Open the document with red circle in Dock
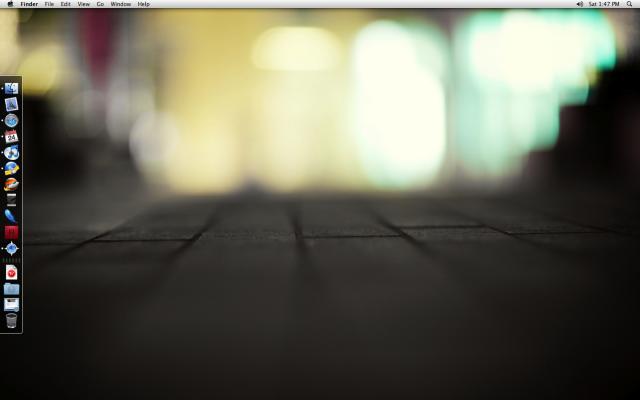Screen dimensions: 640x400 tap(11, 273)
